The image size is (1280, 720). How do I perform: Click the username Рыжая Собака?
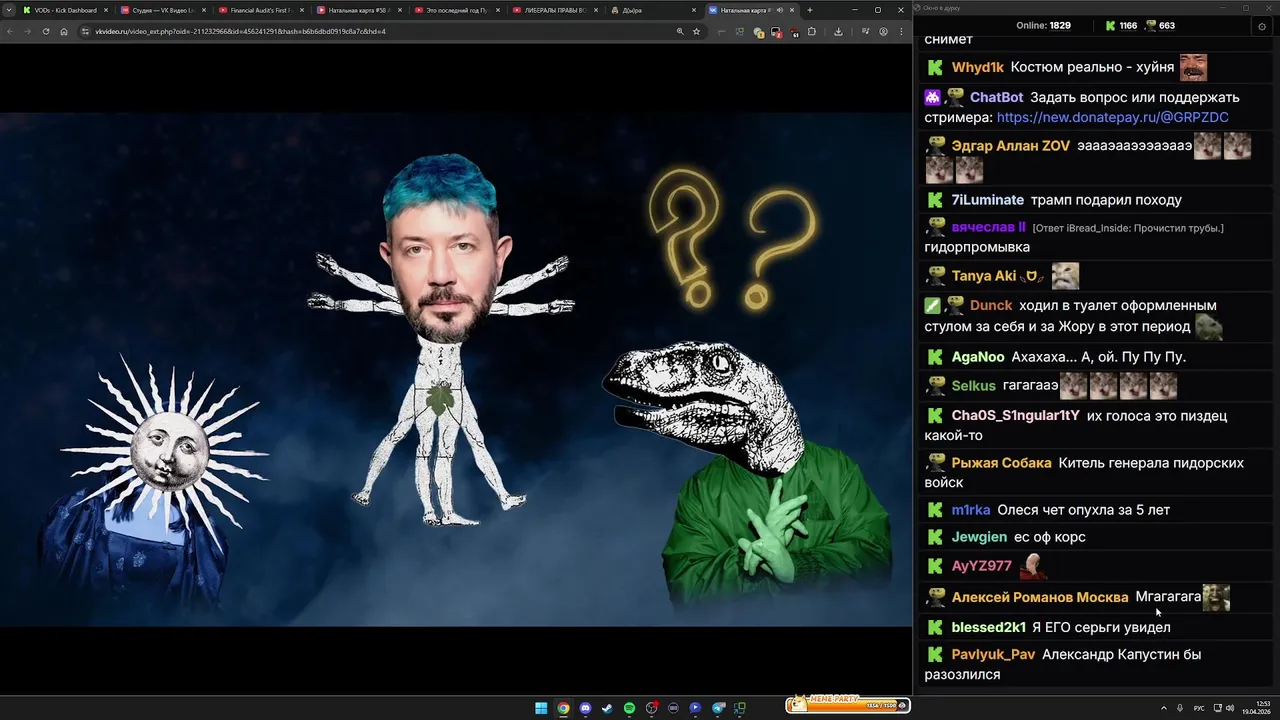click(1001, 463)
